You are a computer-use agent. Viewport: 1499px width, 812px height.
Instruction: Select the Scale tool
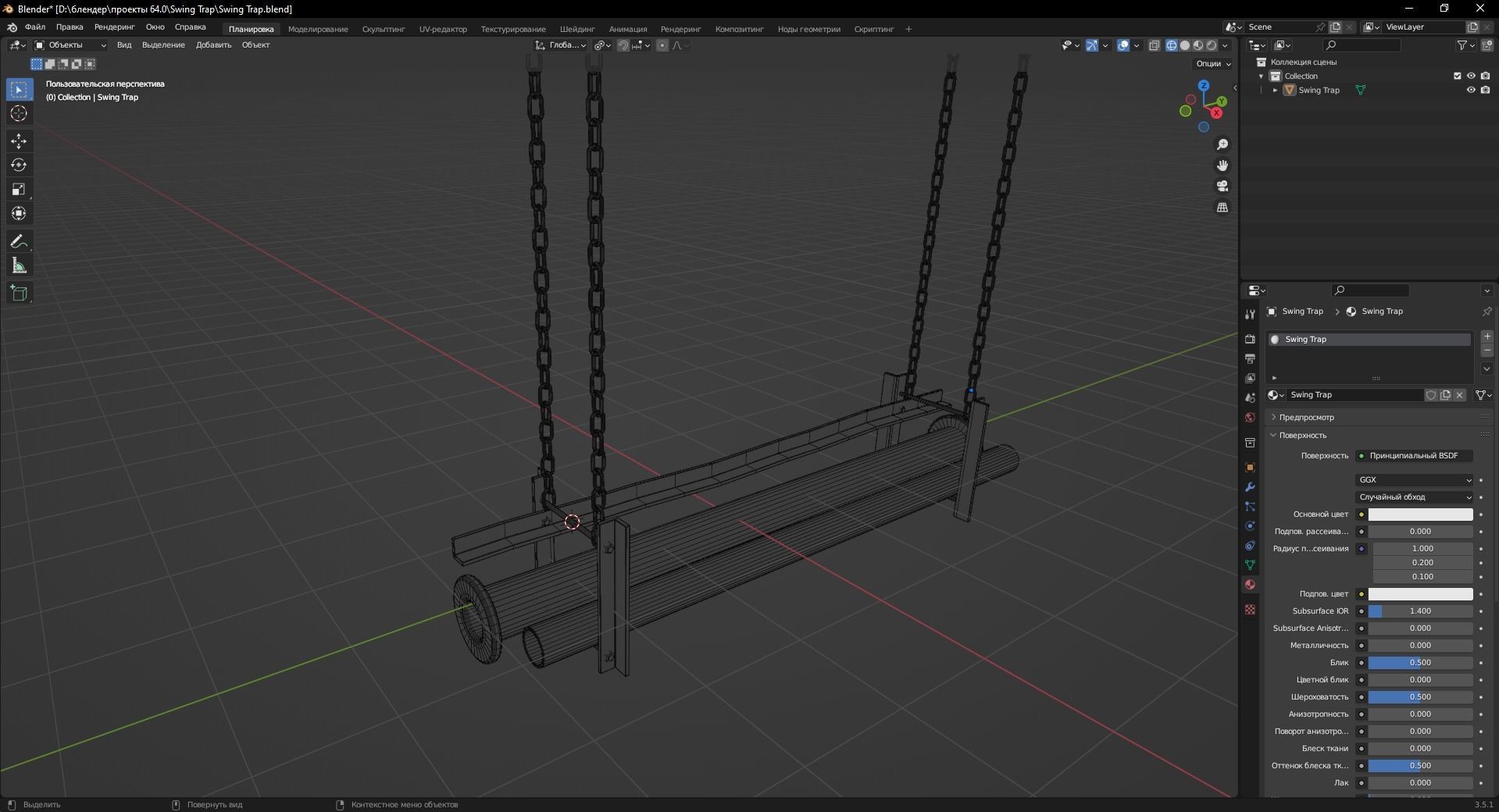click(x=19, y=189)
